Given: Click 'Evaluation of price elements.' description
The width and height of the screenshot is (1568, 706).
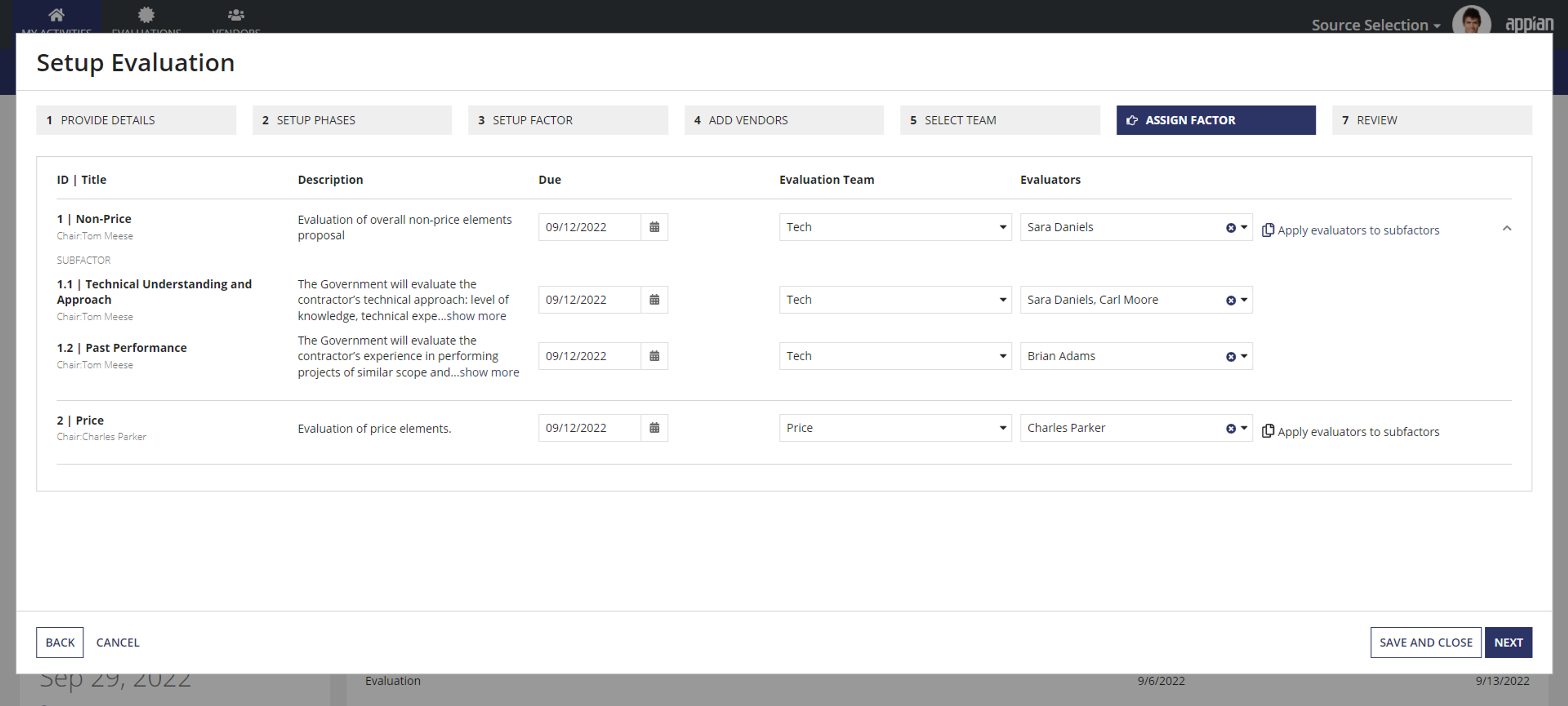Looking at the screenshot, I should (374, 428).
